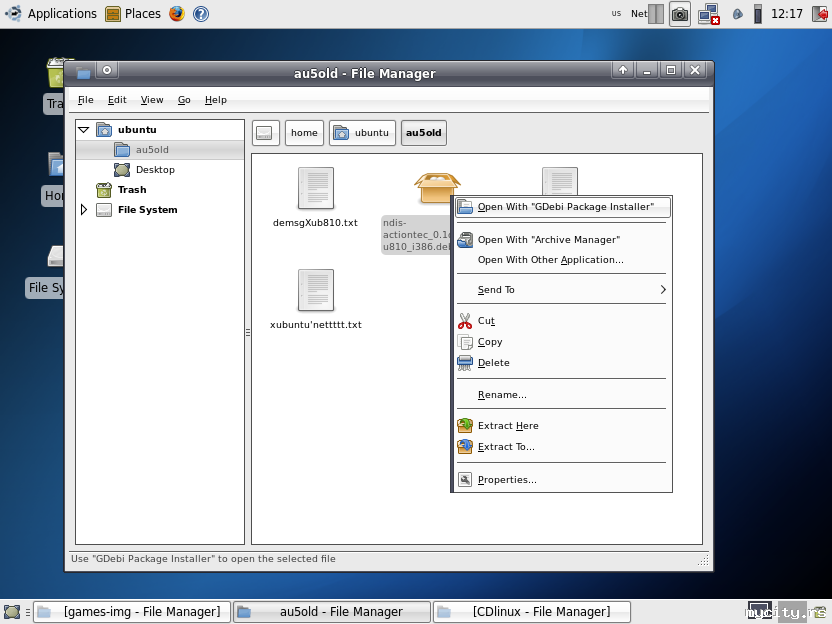Select Extract Here from context menu
Viewport: 832px width, 624px height.
click(x=508, y=426)
